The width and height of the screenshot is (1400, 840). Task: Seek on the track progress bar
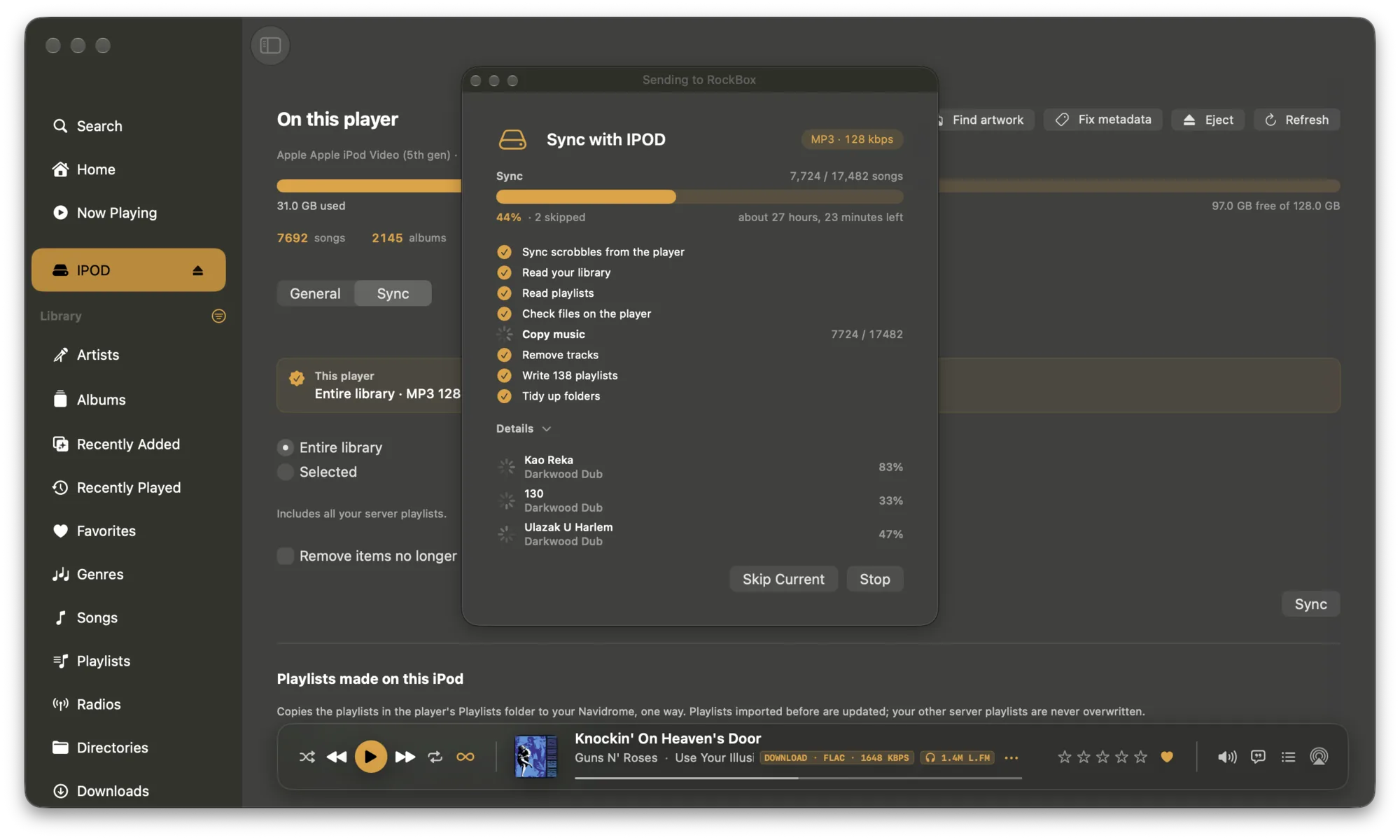(798, 778)
